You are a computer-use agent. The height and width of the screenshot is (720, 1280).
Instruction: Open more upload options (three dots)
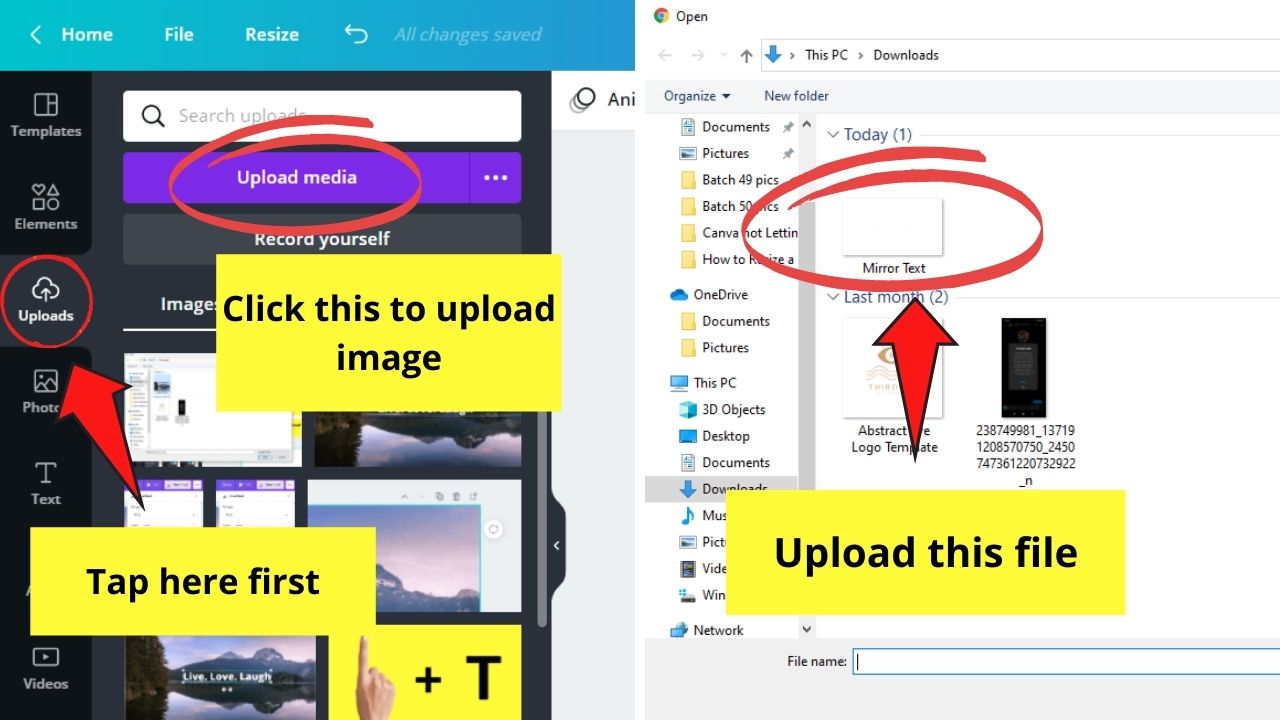tap(496, 177)
